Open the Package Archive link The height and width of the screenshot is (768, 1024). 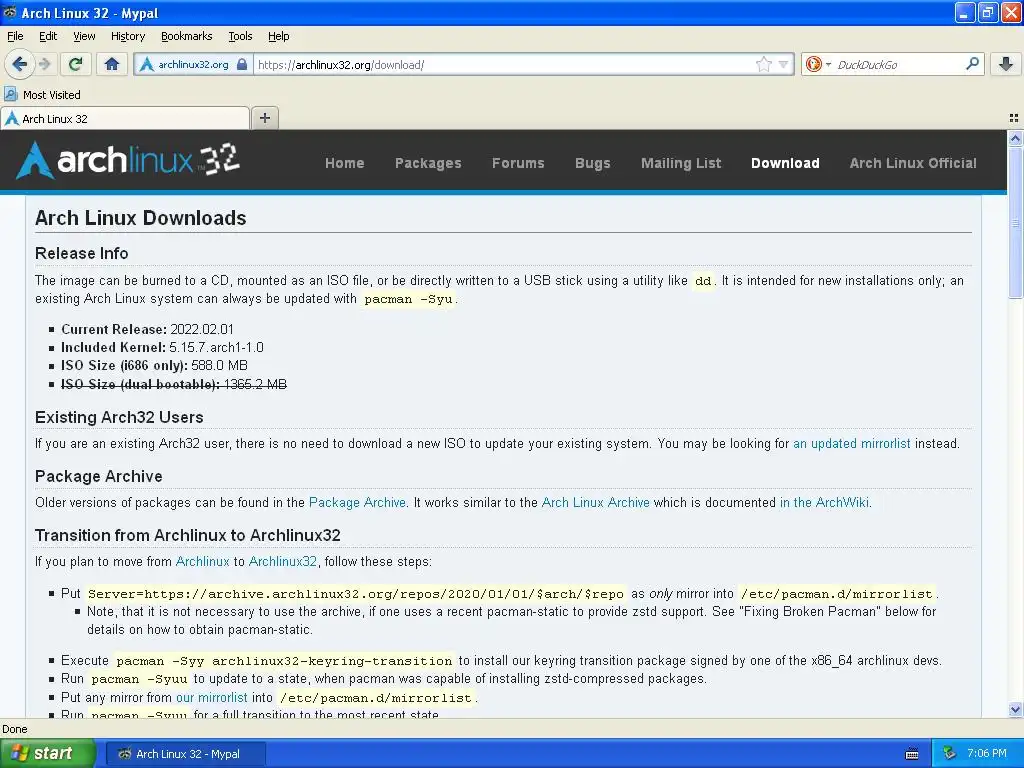357,502
